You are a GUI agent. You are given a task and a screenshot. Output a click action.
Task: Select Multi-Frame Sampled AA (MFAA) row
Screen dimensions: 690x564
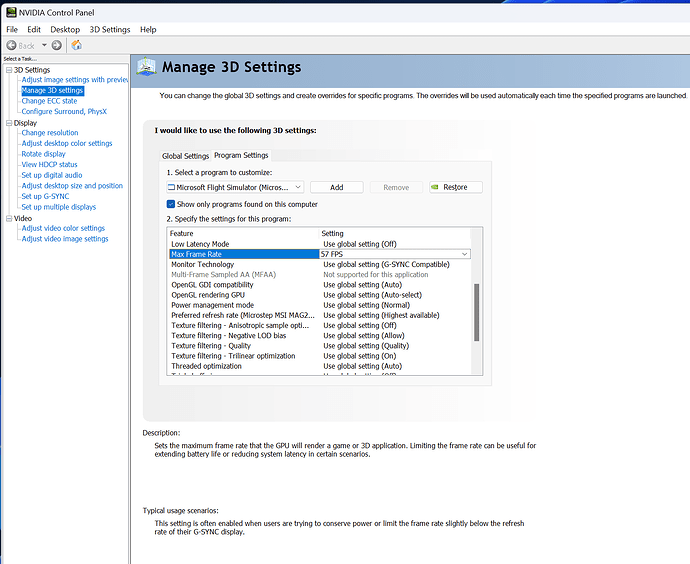point(320,275)
